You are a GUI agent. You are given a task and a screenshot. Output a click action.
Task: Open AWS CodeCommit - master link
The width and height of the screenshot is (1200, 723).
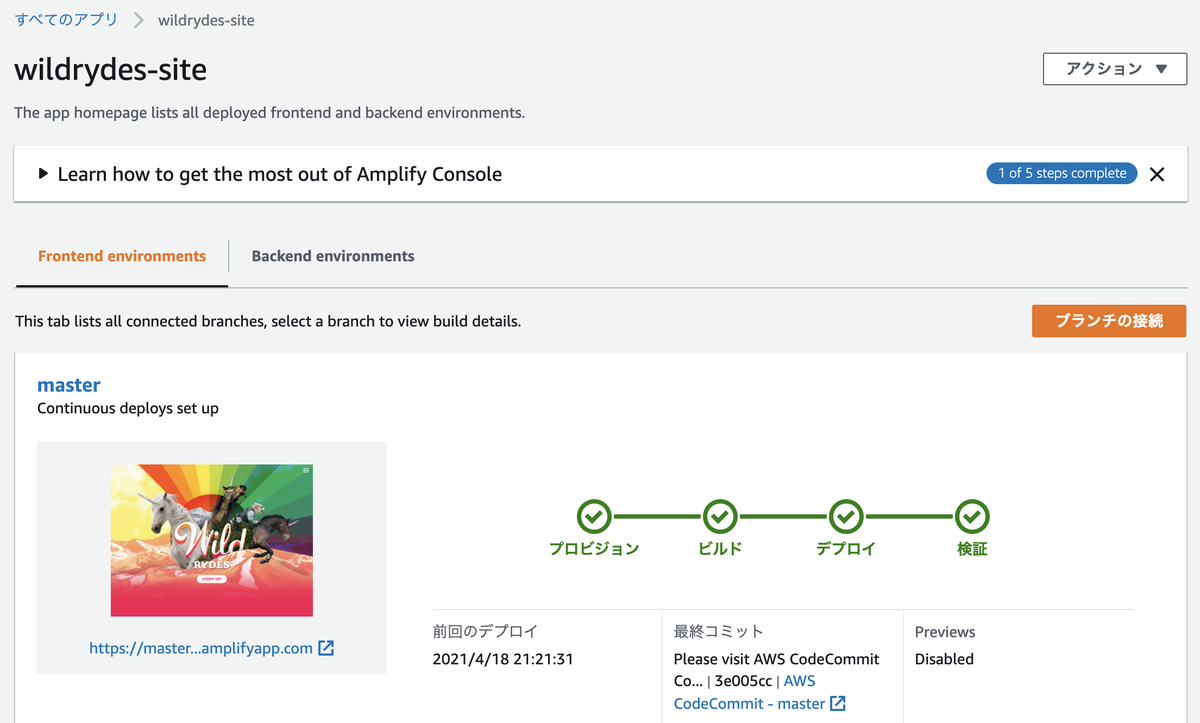750,704
